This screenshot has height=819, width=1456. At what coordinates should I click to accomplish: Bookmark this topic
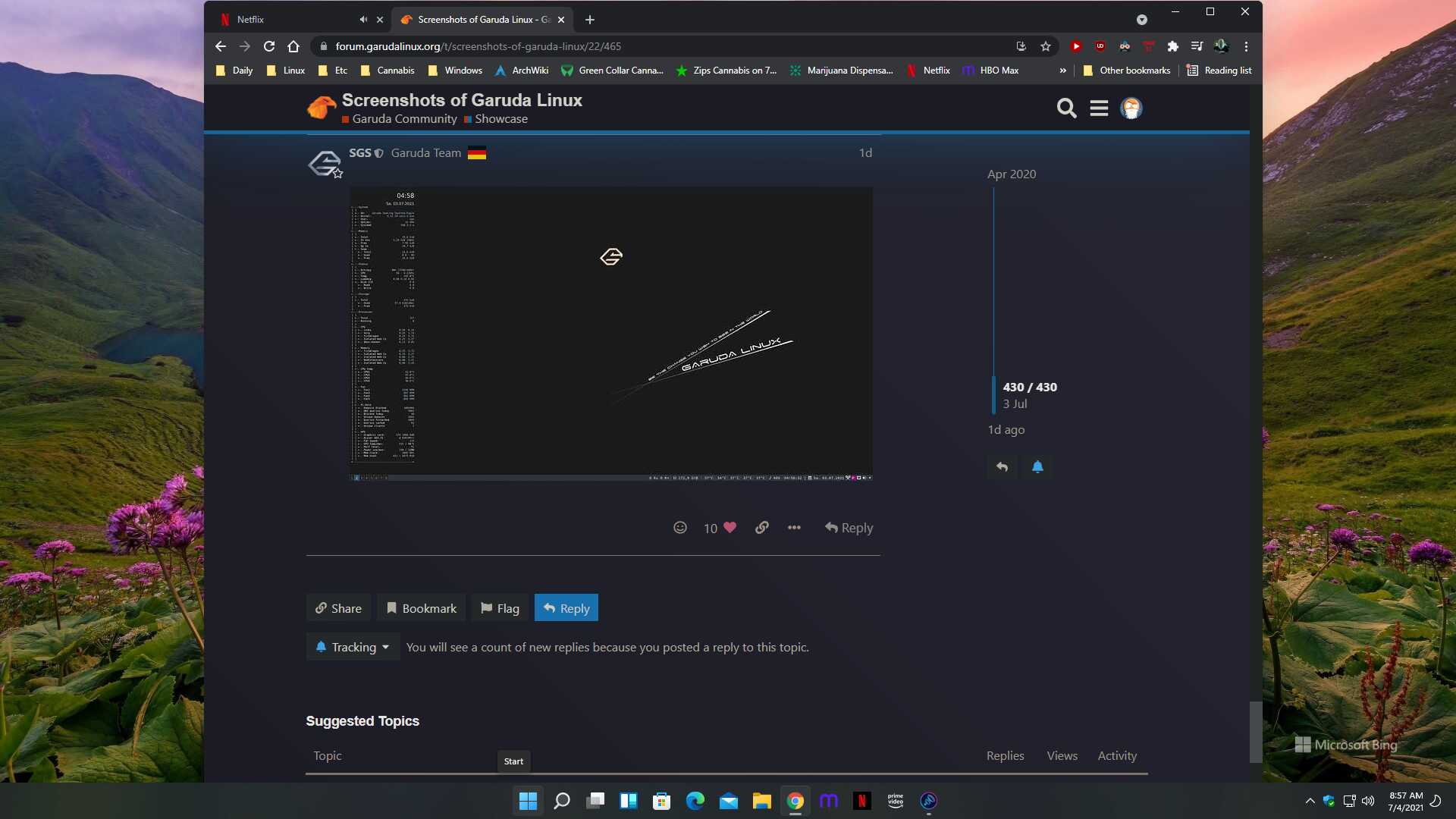[x=422, y=608]
